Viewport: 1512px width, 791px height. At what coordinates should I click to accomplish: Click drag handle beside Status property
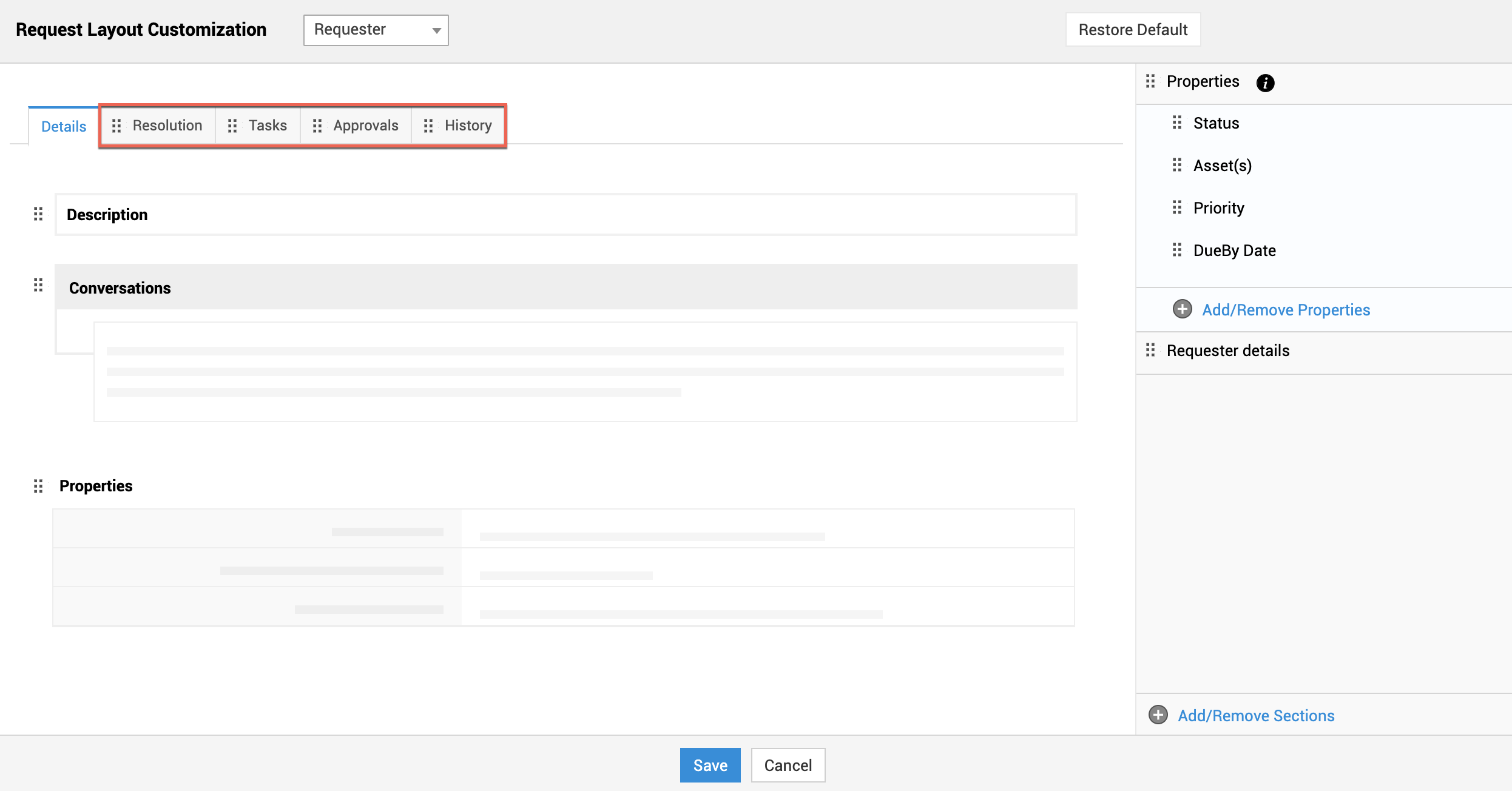coord(1177,123)
